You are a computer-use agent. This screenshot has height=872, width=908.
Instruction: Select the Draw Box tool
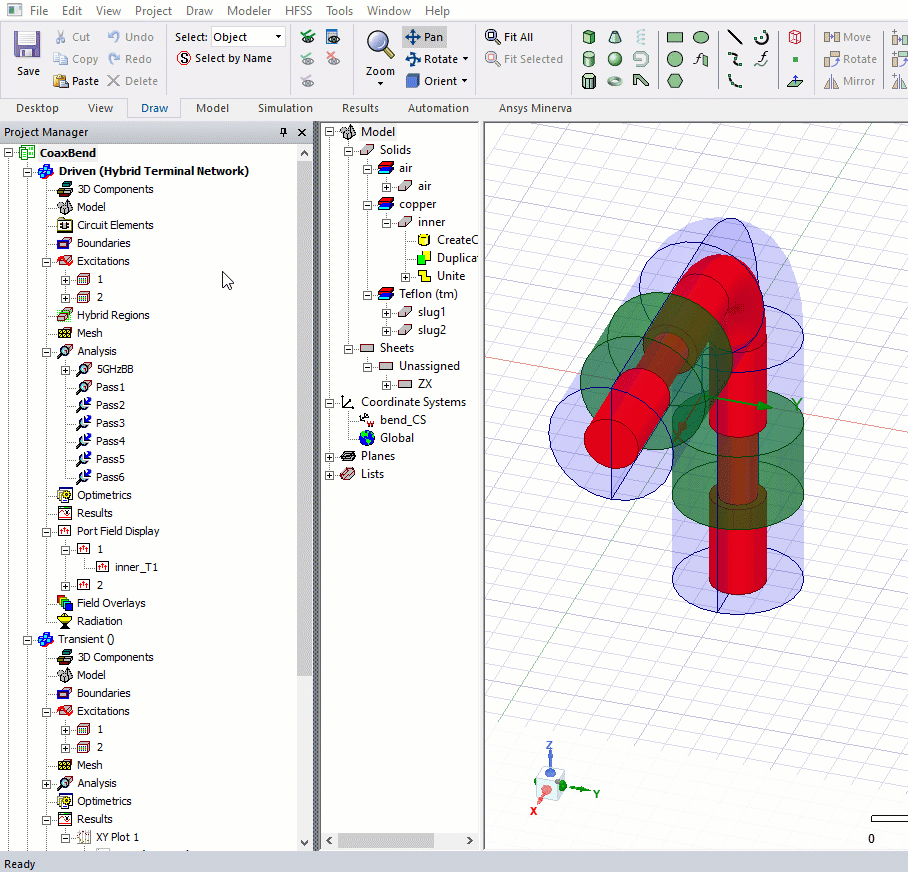click(x=589, y=39)
